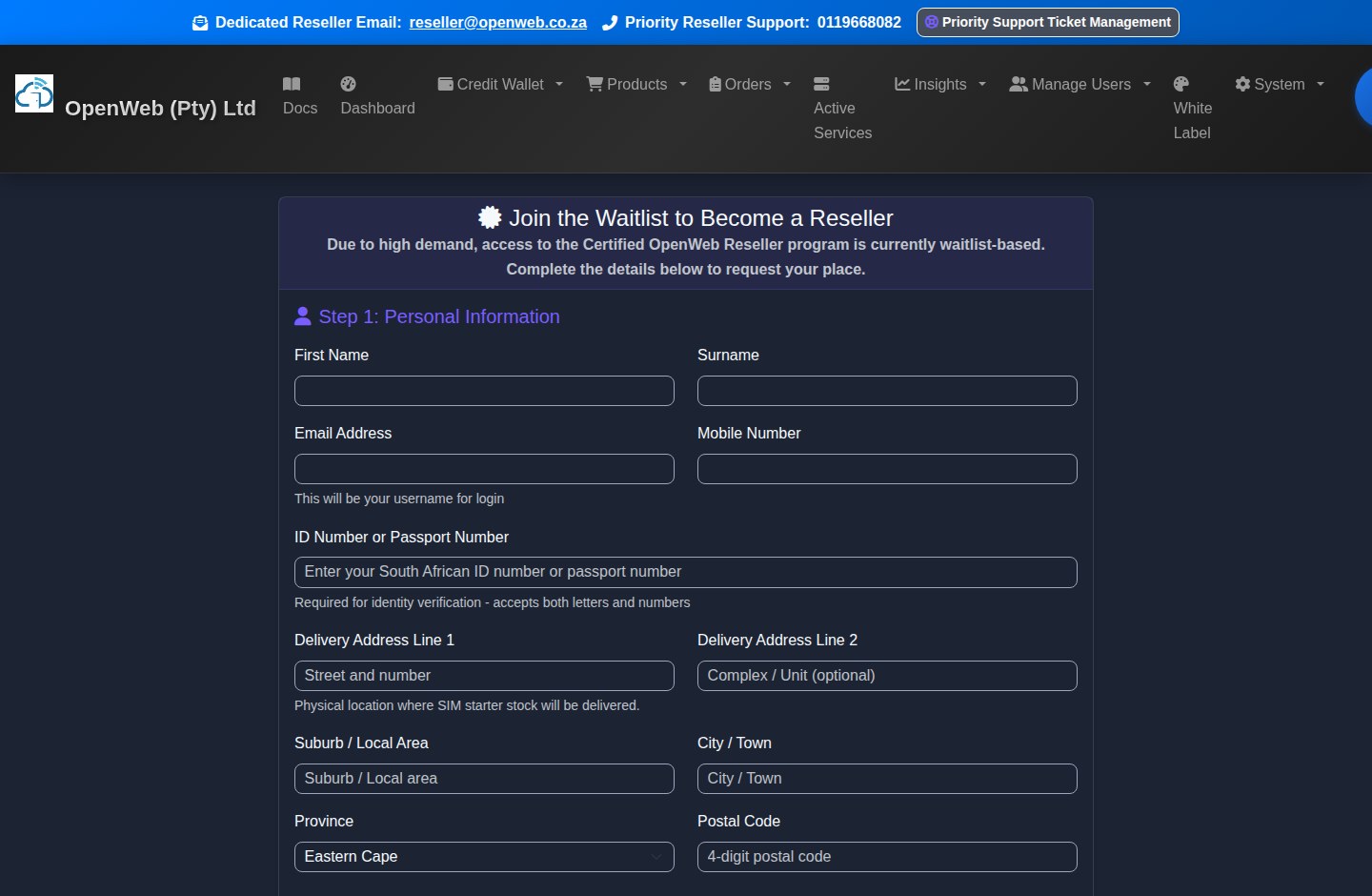Click the Insights chart icon
Screen dimensions: 1372x896
[x=902, y=84]
